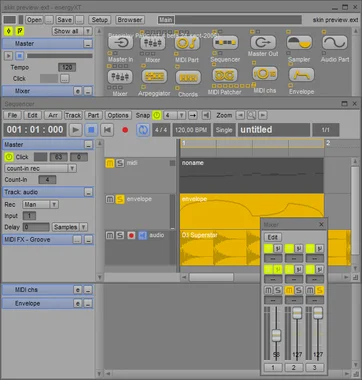Click the Master Out component icon

coord(263,43)
